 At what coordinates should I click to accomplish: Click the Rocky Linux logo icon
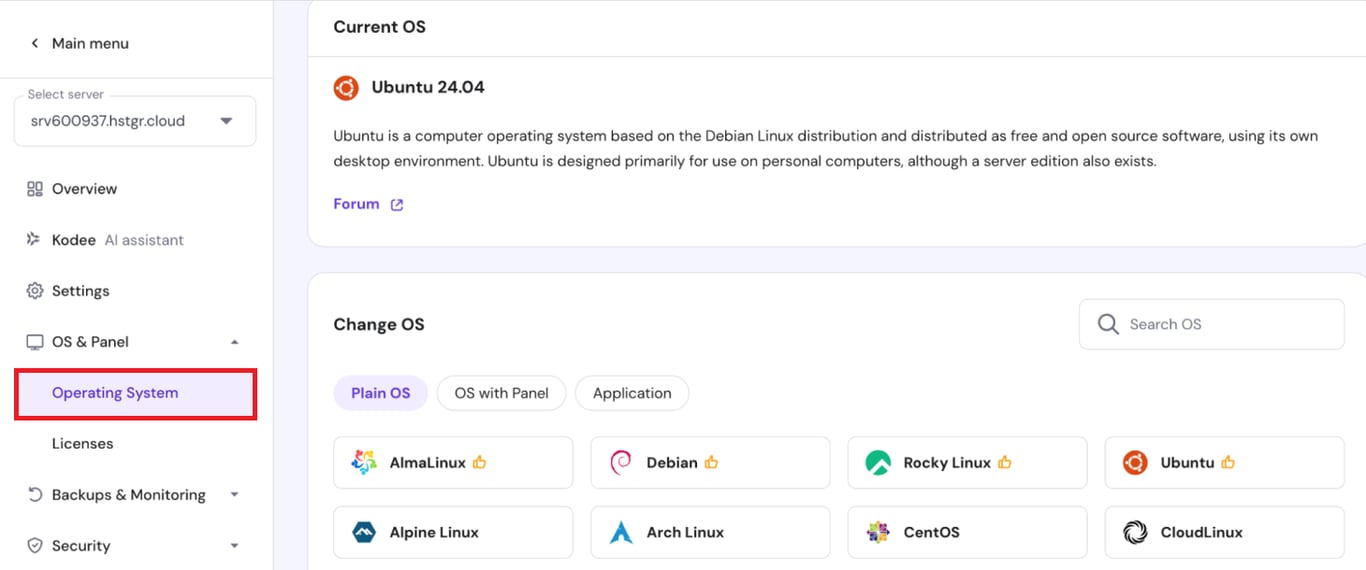(x=878, y=463)
